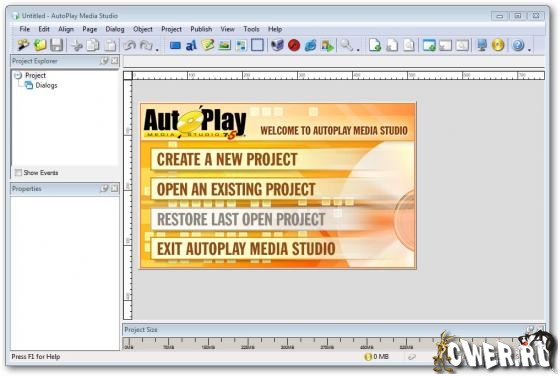This screenshot has height=376, width=560.
Task: Click the New Project toolbar icon
Action: pos(23,45)
